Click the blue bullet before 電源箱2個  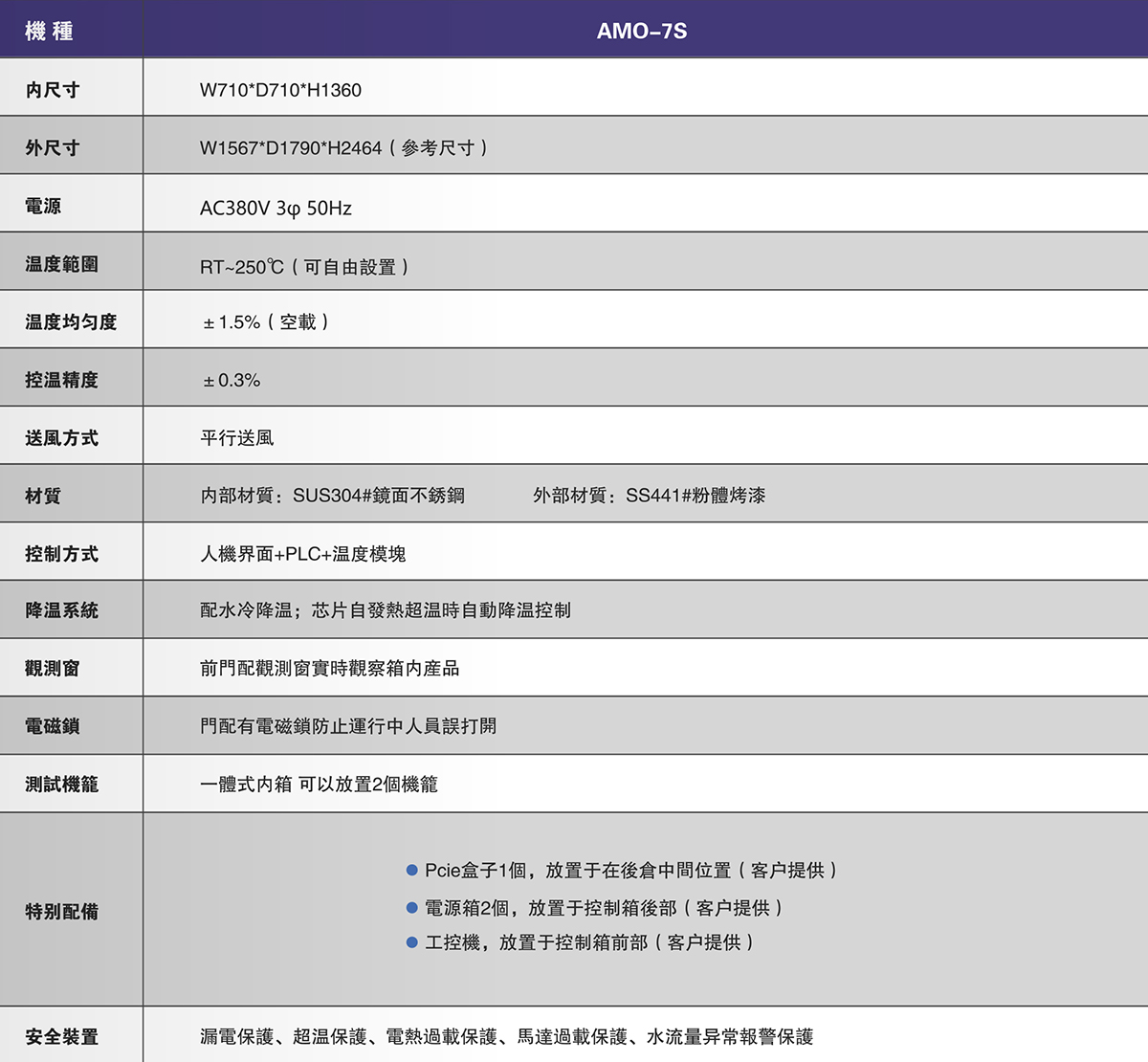(412, 908)
